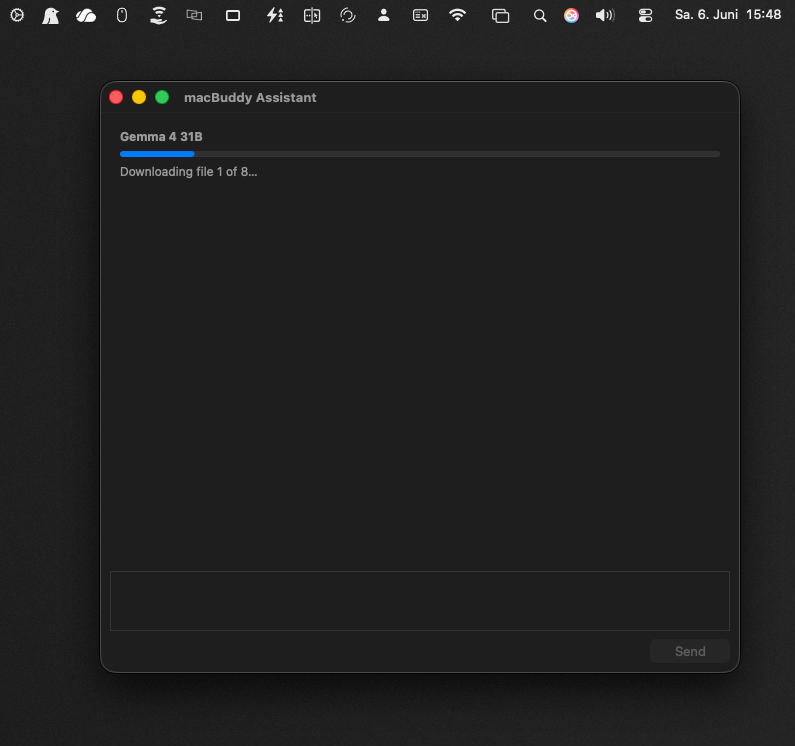This screenshot has width=795, height=746.
Task: Click the stacked windows menu bar icon
Action: (500, 16)
